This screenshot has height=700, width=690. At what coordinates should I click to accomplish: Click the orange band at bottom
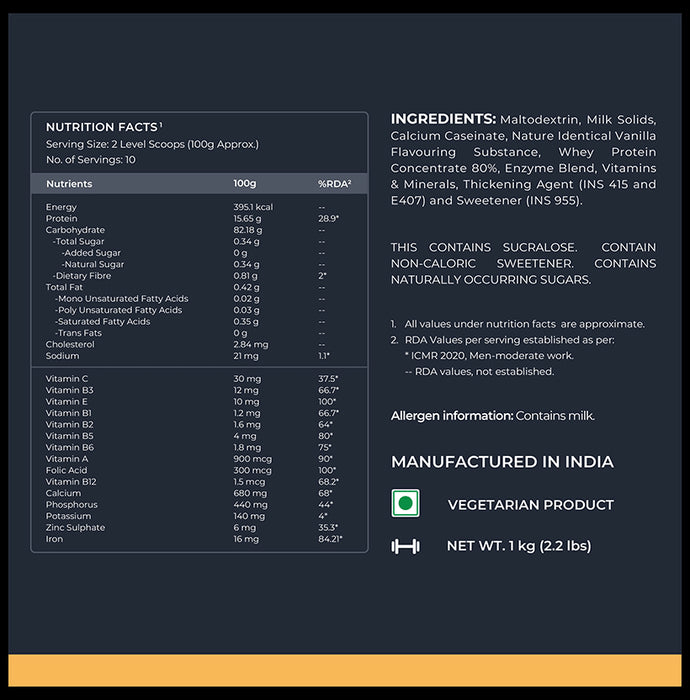345,670
